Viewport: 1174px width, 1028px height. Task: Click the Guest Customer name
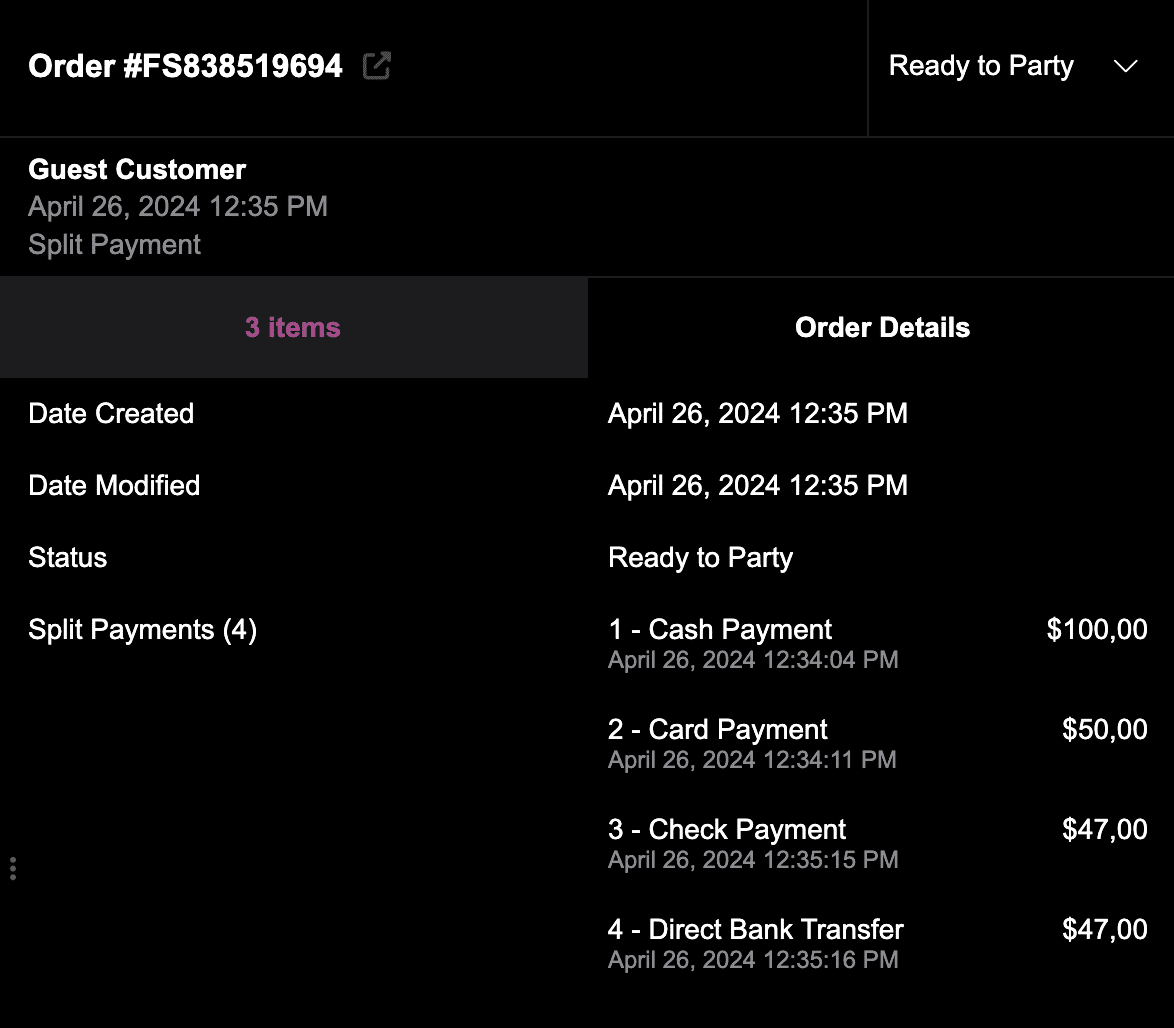pyautogui.click(x=137, y=169)
